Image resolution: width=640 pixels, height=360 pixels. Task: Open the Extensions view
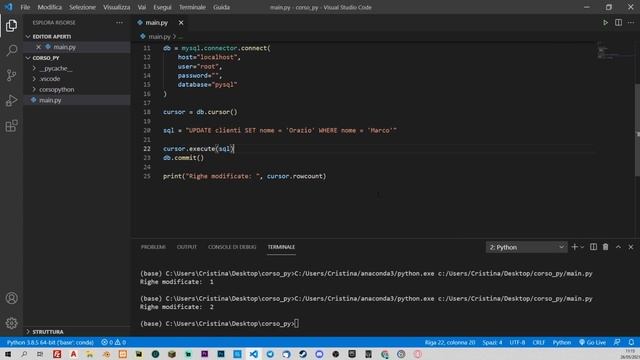pyautogui.click(x=11, y=126)
